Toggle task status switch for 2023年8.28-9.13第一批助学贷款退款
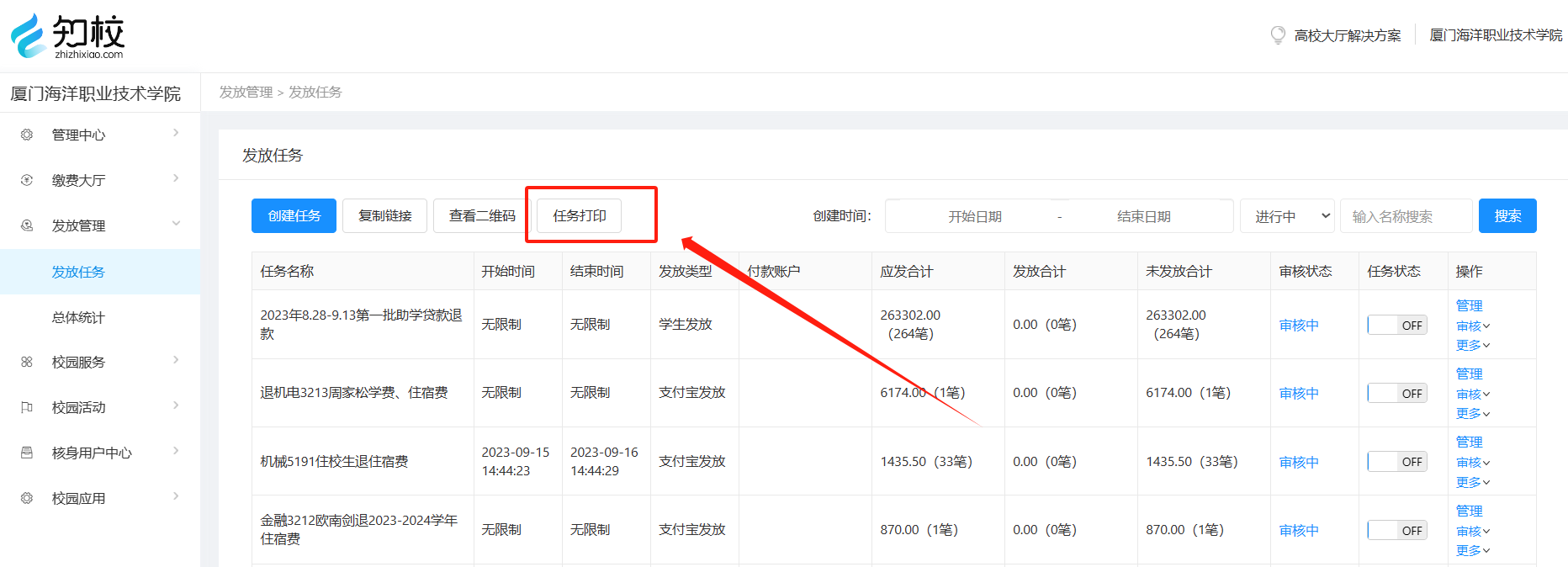1568x567 pixels. (1396, 325)
